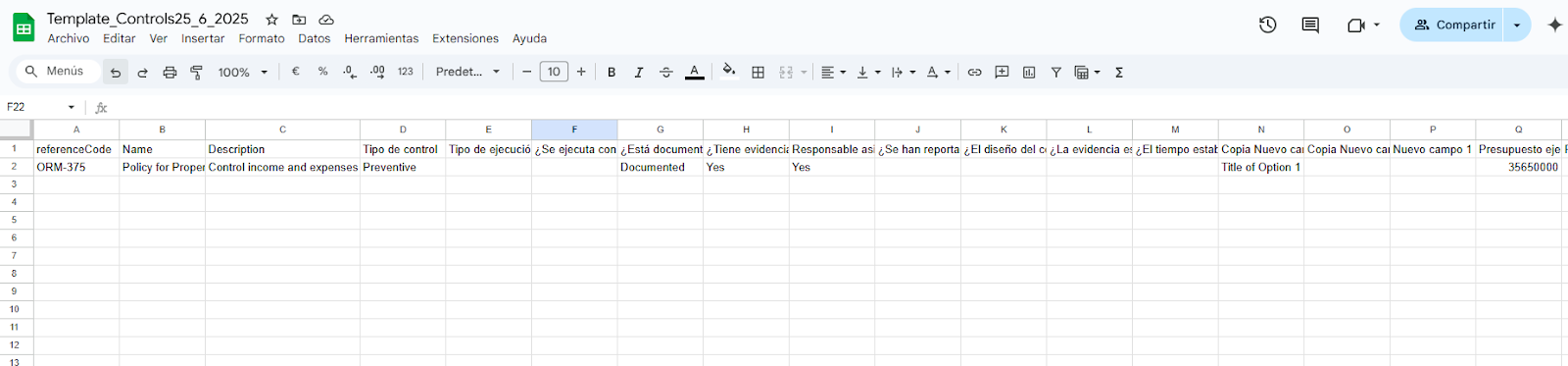Viewport: 1568px width, 366px height.
Task: Toggle italic formatting
Action: [x=639, y=72]
